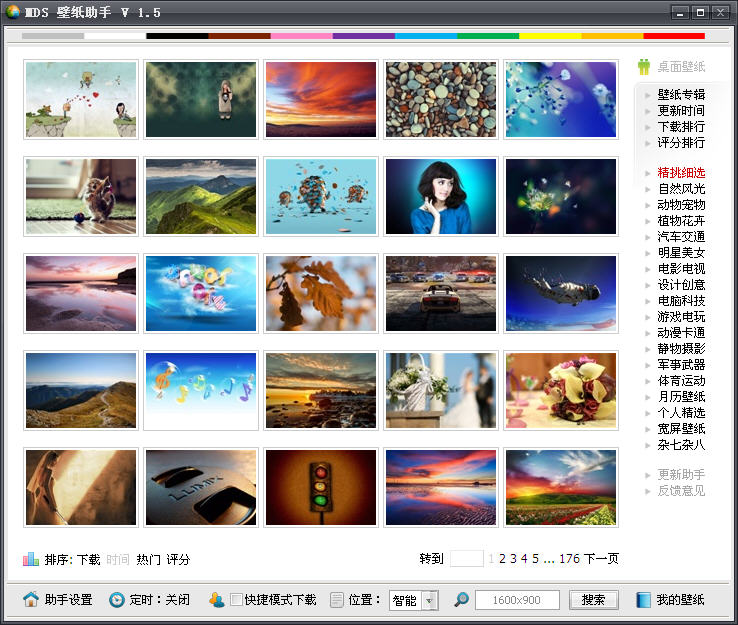The height and width of the screenshot is (625, 738).
Task: Select the gray color filter swatch
Action: tap(53, 36)
